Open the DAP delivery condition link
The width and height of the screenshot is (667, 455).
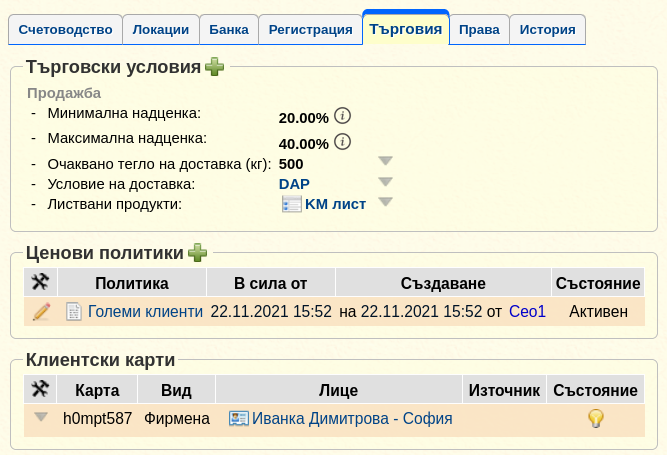(294, 184)
